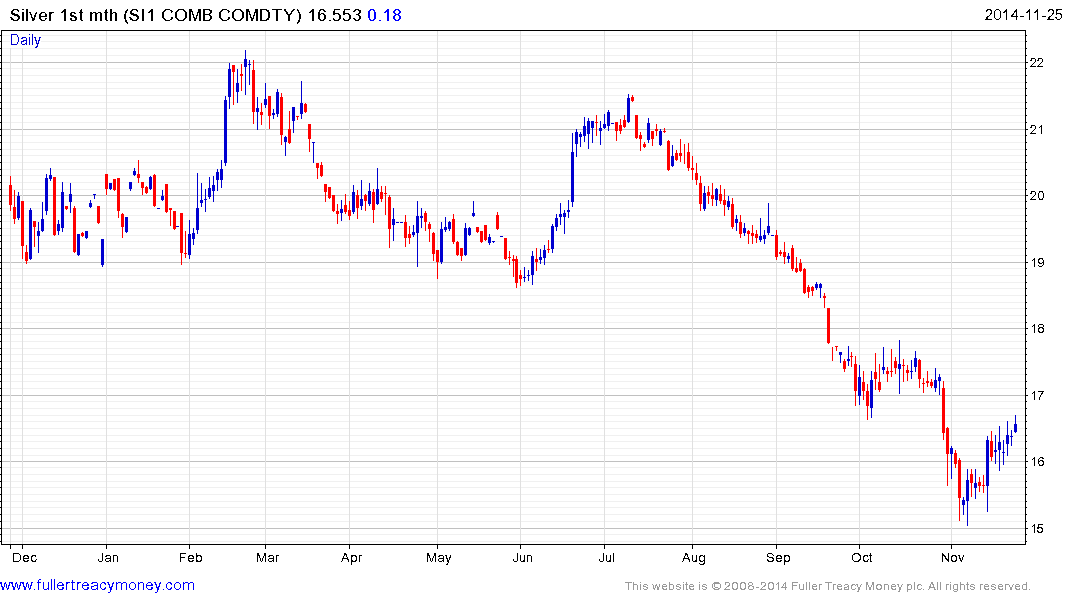Viewport: 1075px width, 600px height.
Task: Click the Nov month label
Action: click(952, 557)
